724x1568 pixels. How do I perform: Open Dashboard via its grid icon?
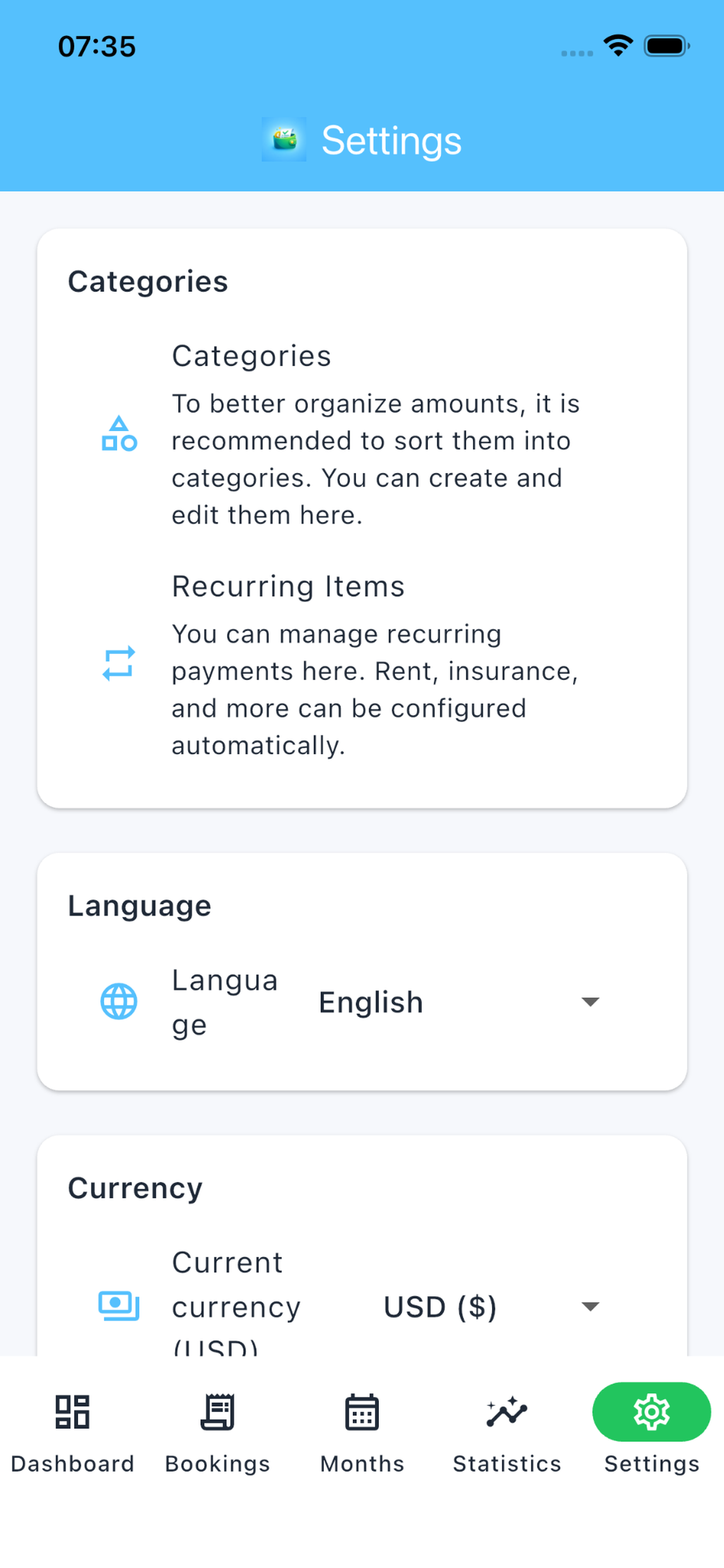click(x=72, y=1412)
